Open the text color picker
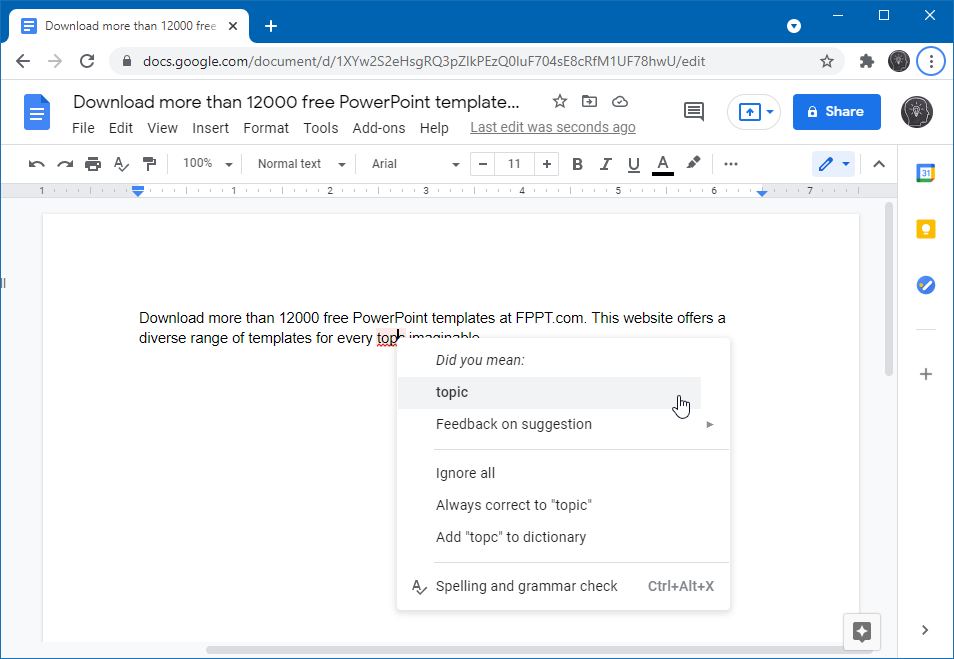This screenshot has height=659, width=954. (x=662, y=164)
